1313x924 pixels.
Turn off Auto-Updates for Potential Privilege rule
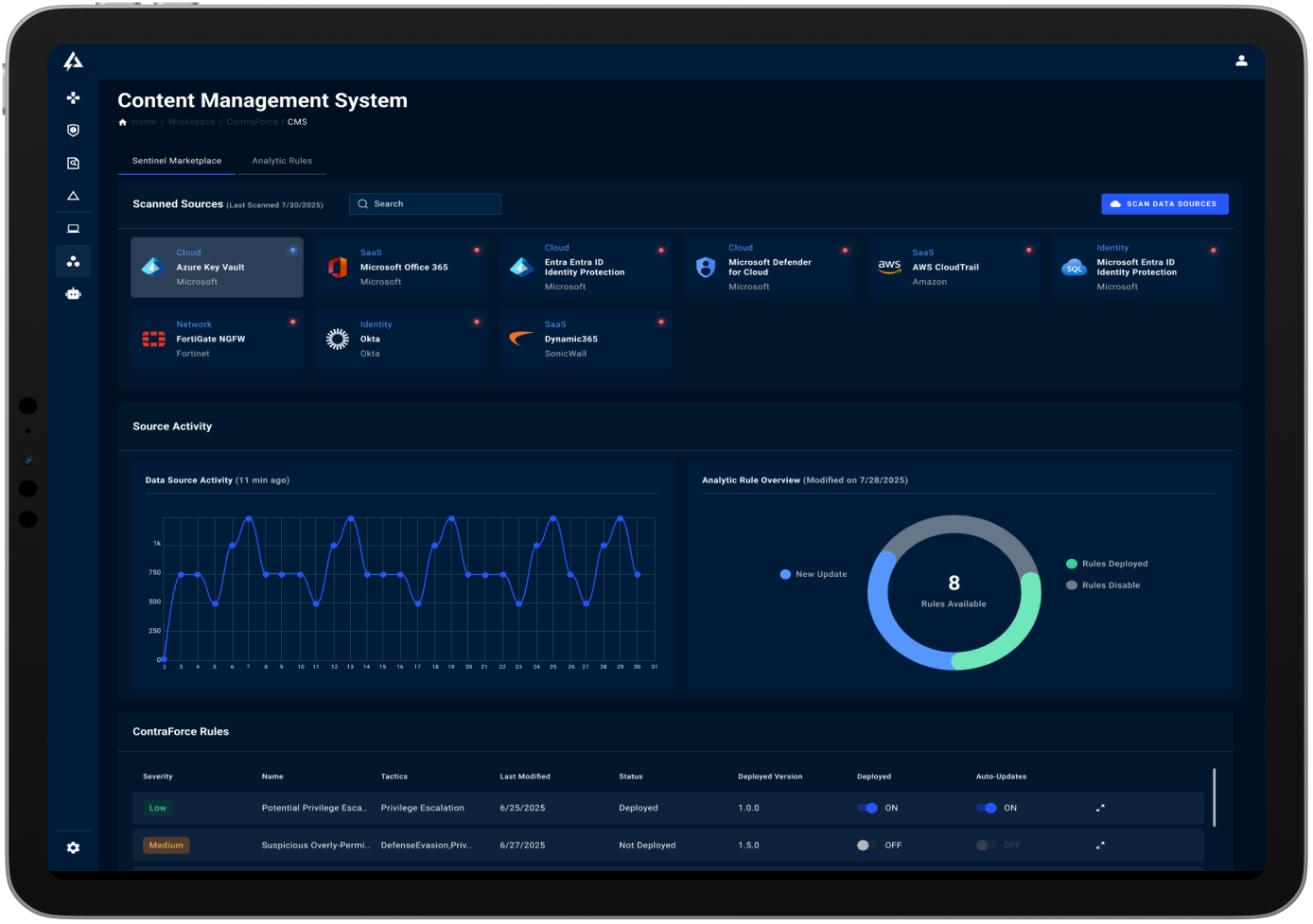[987, 808]
